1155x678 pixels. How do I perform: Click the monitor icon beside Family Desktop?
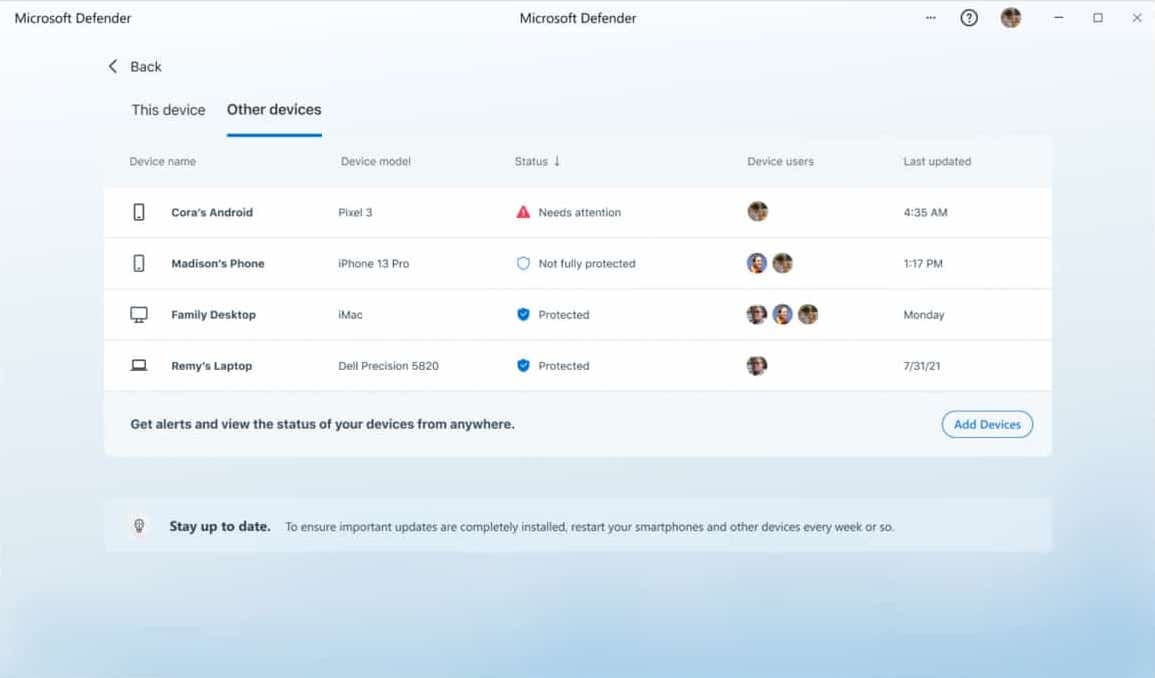[139, 315]
